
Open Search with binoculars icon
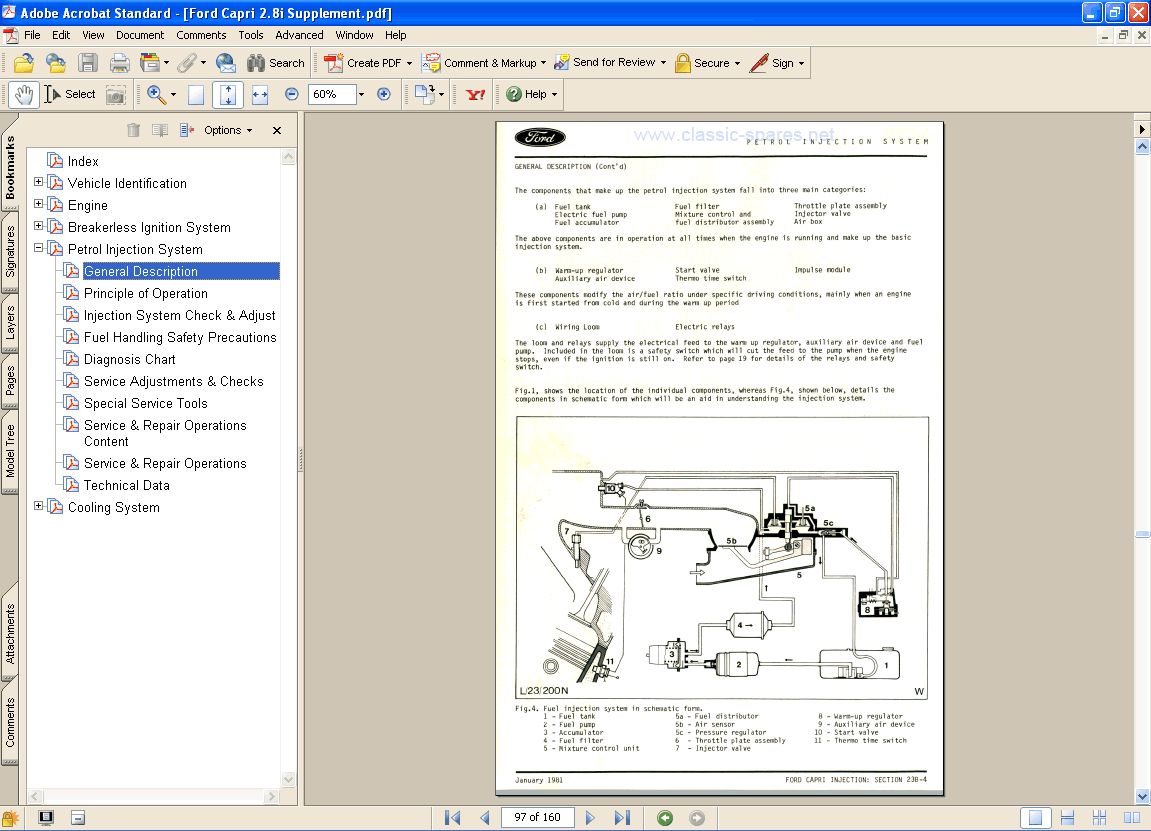pyautogui.click(x=275, y=63)
